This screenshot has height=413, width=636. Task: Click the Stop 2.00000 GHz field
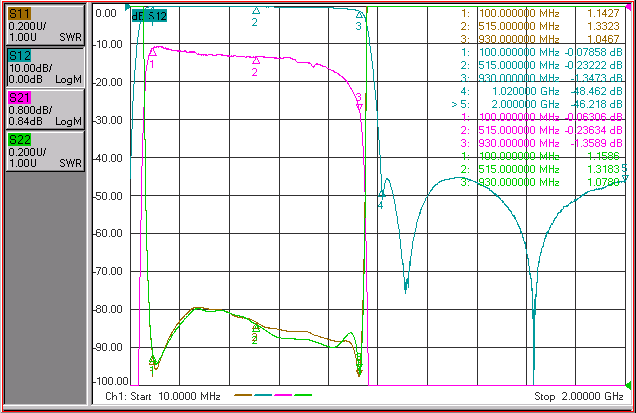click(x=579, y=396)
